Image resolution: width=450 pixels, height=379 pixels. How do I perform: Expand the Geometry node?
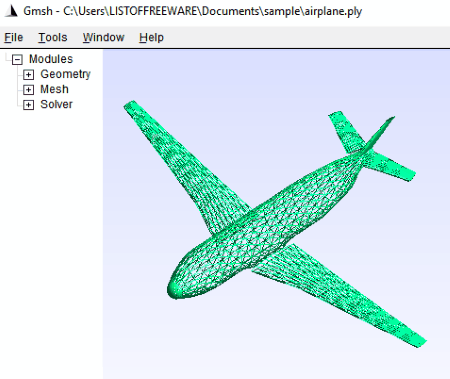[29, 75]
